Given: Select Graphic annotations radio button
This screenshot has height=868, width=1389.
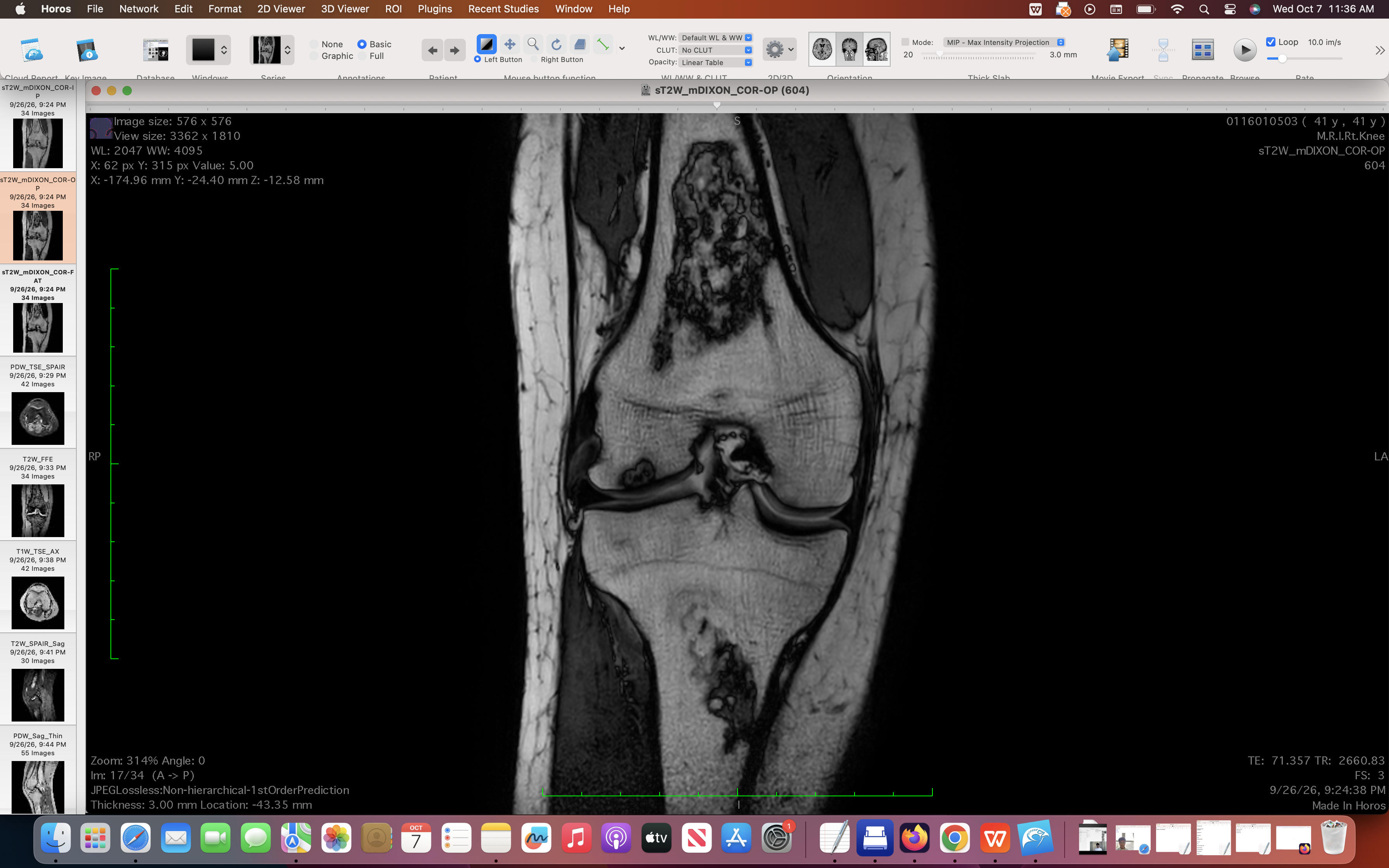Looking at the screenshot, I should click(x=315, y=56).
